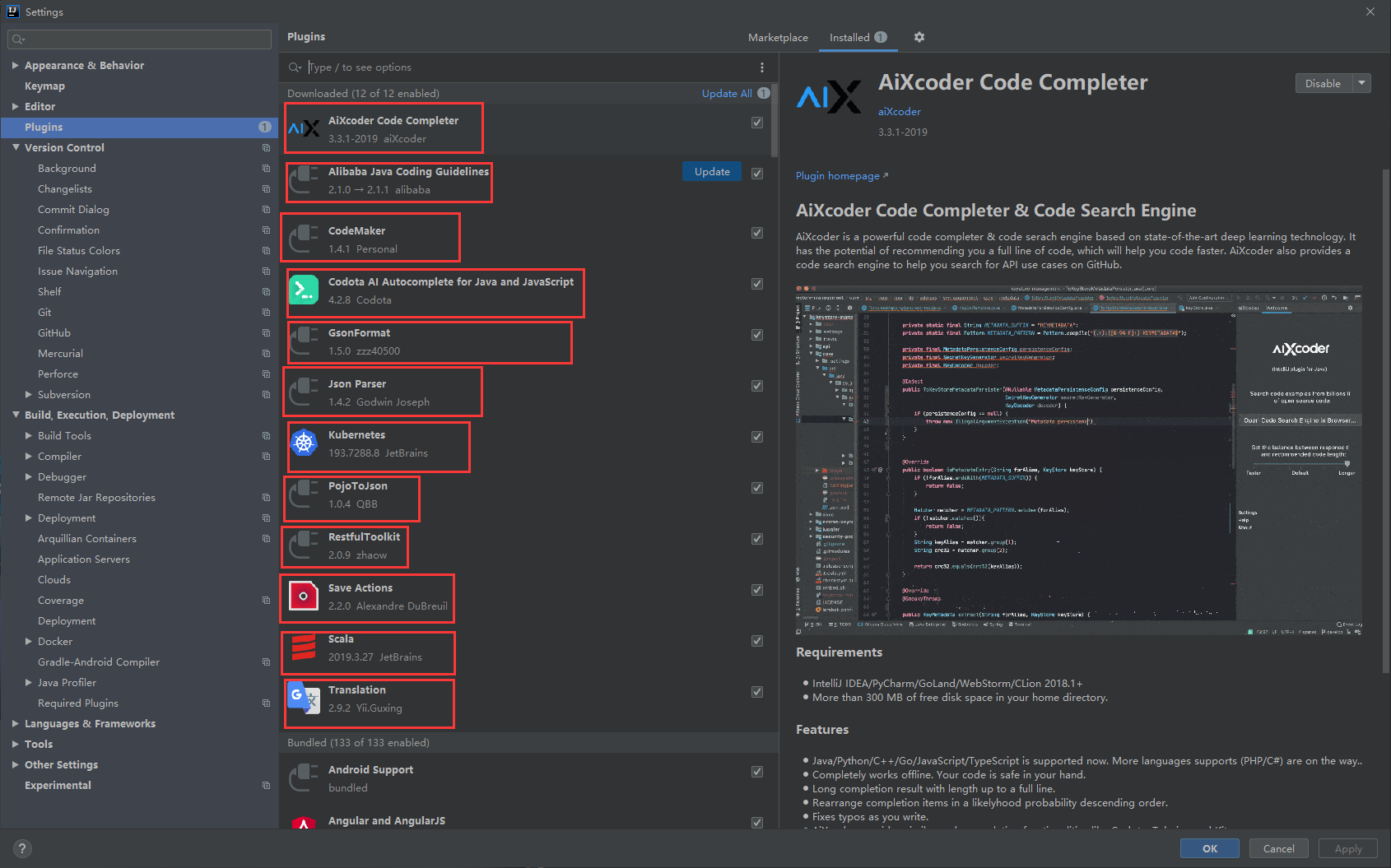The image size is (1391, 868).
Task: Collapse Build, Execution, Deployment node
Action: coord(16,415)
